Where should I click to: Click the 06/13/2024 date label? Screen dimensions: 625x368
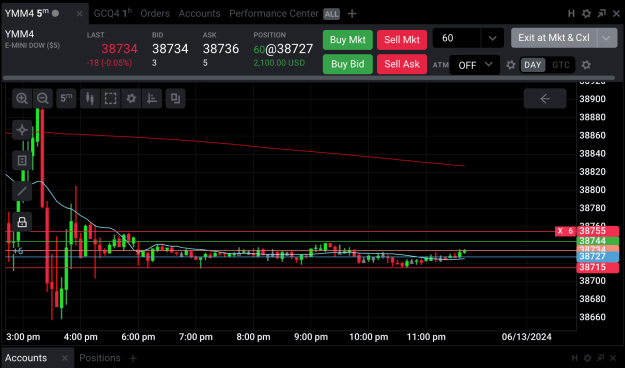(x=526, y=337)
